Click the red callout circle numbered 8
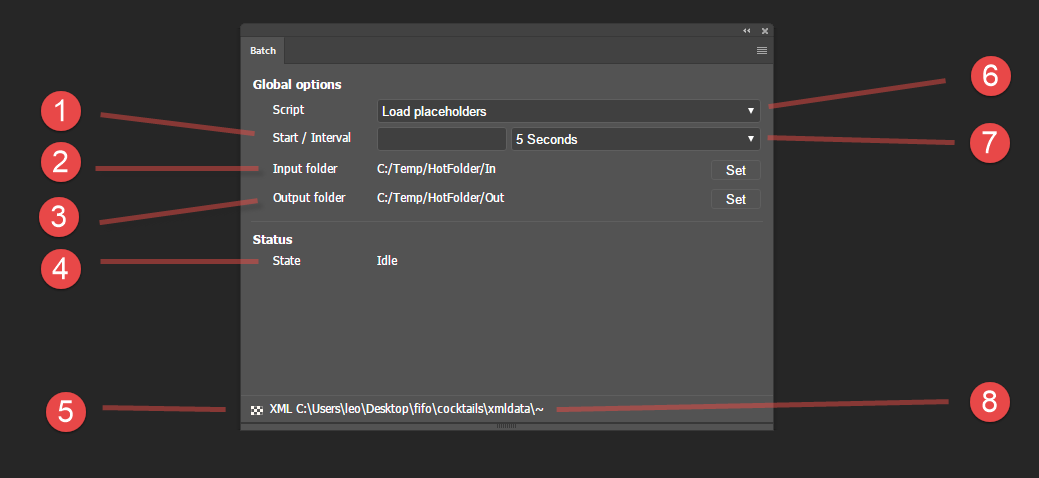The height and width of the screenshot is (478, 1039). pos(989,402)
